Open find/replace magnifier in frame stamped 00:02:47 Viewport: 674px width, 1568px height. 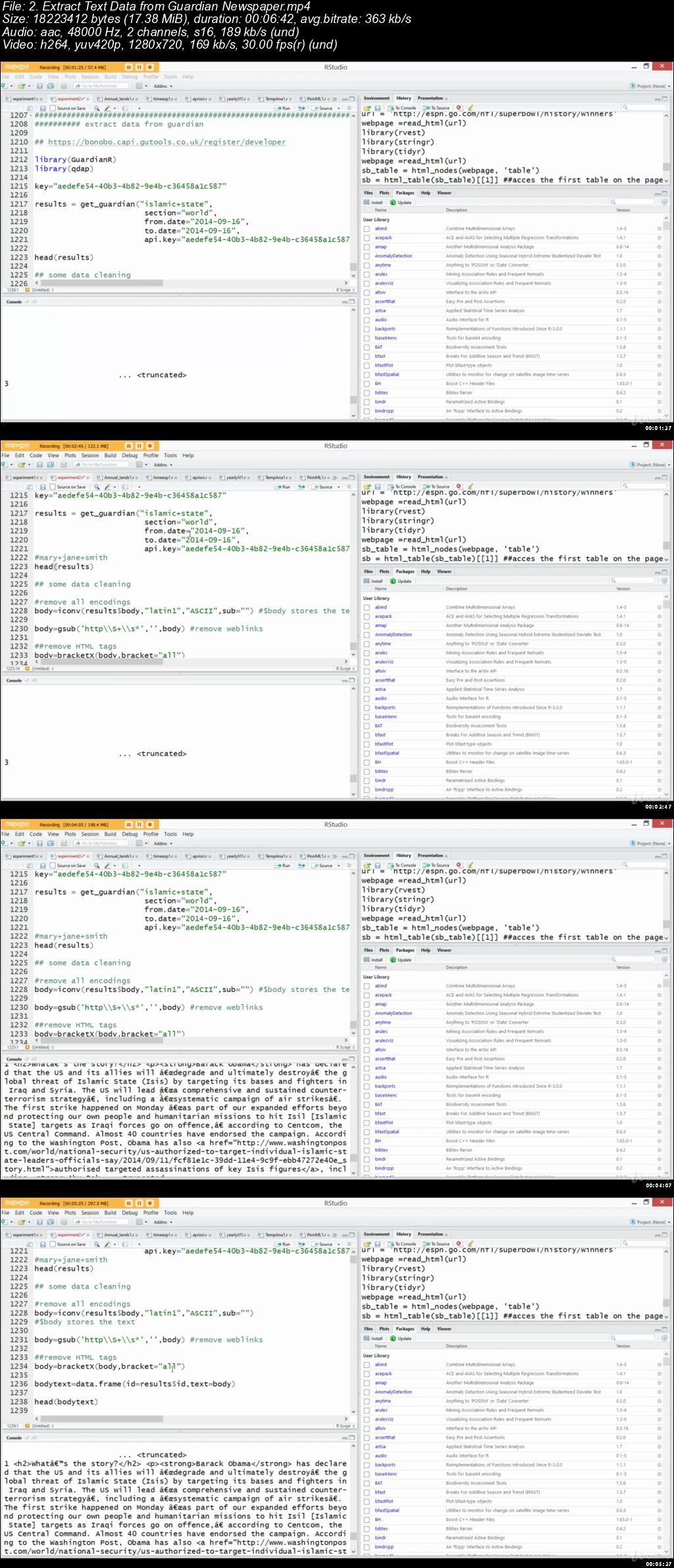98,487
